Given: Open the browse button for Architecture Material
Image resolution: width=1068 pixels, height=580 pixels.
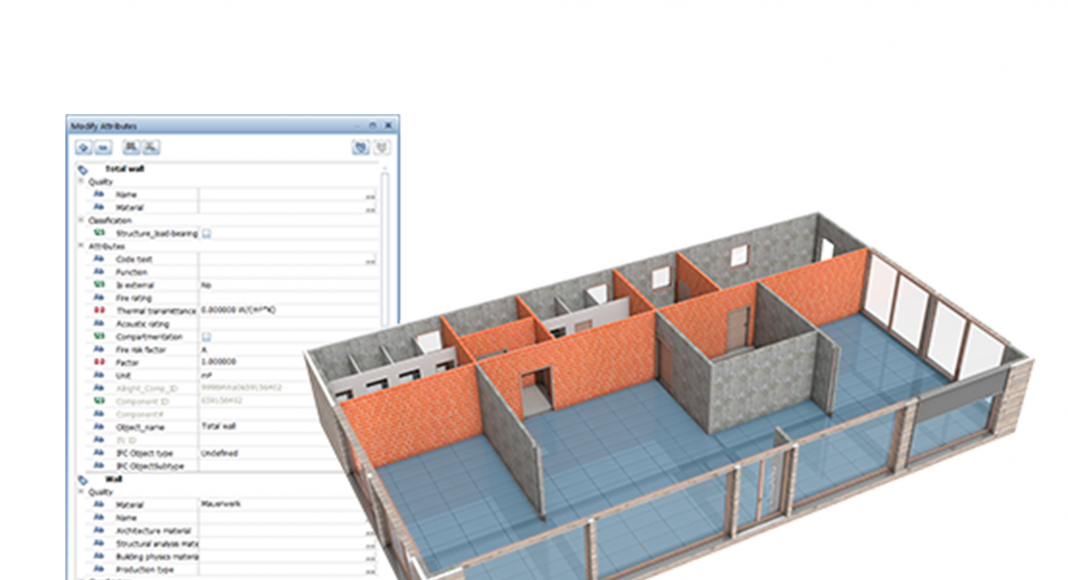Looking at the screenshot, I should pyautogui.click(x=370, y=531).
